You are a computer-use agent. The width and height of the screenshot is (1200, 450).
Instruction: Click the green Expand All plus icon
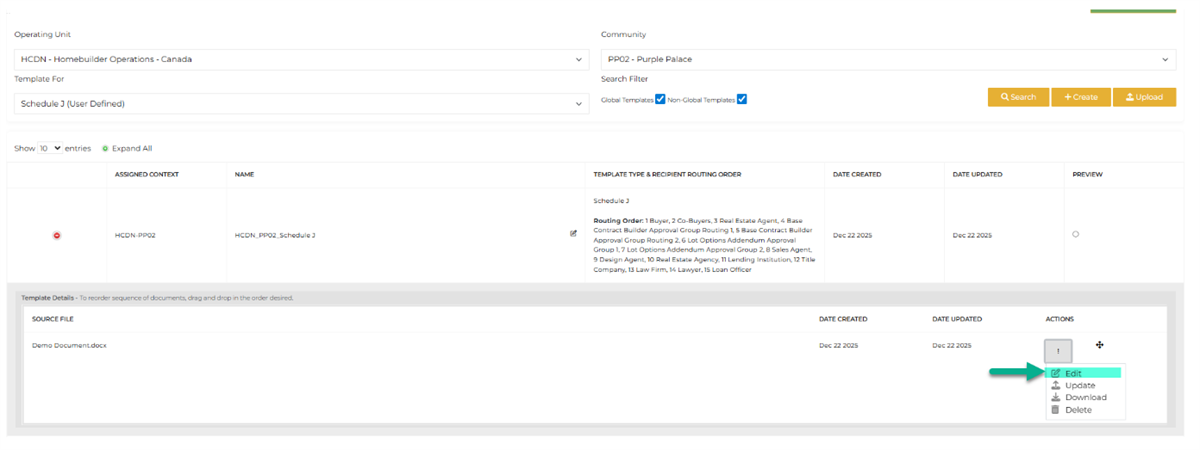tap(105, 148)
